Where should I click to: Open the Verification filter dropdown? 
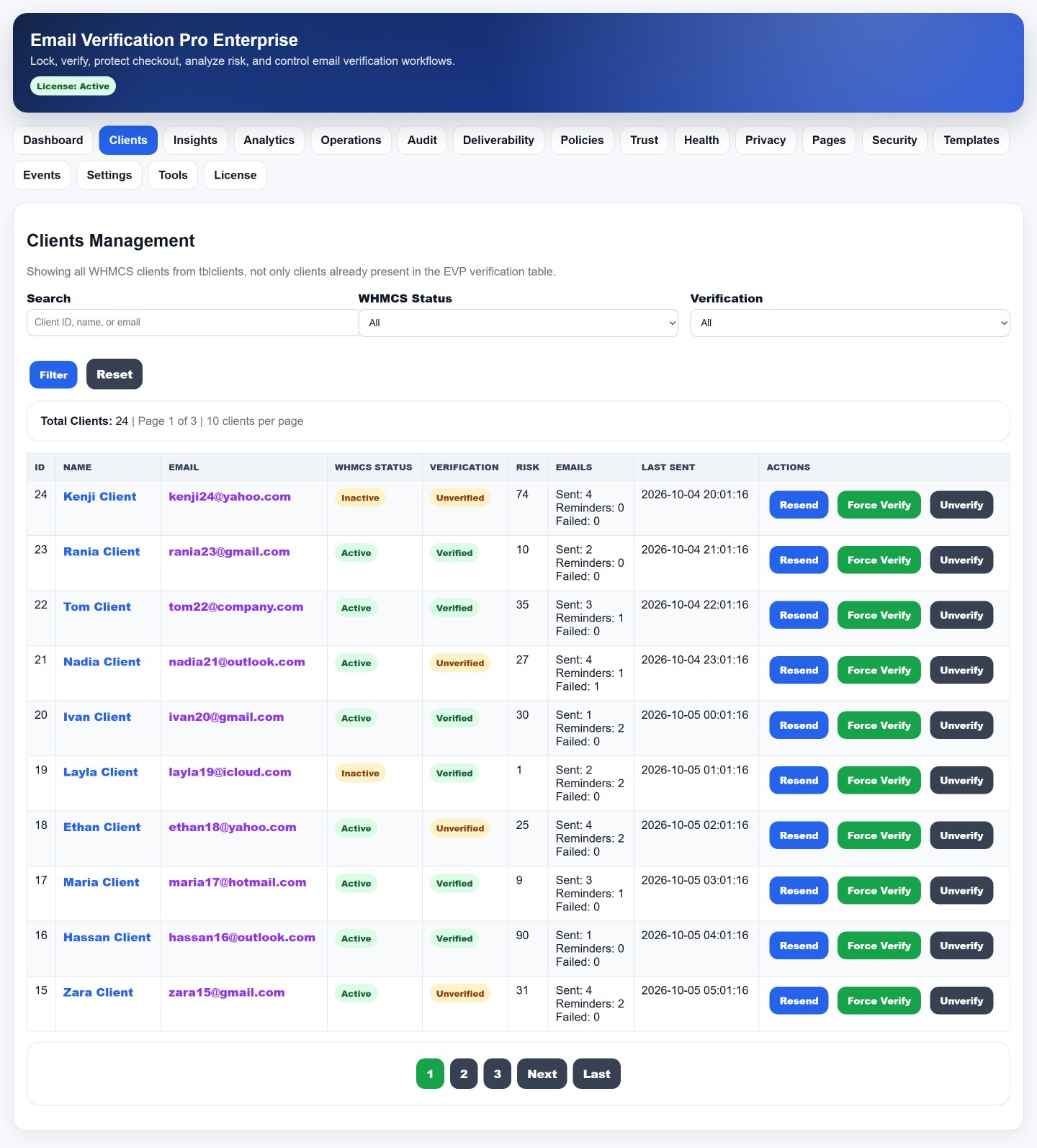click(x=850, y=323)
